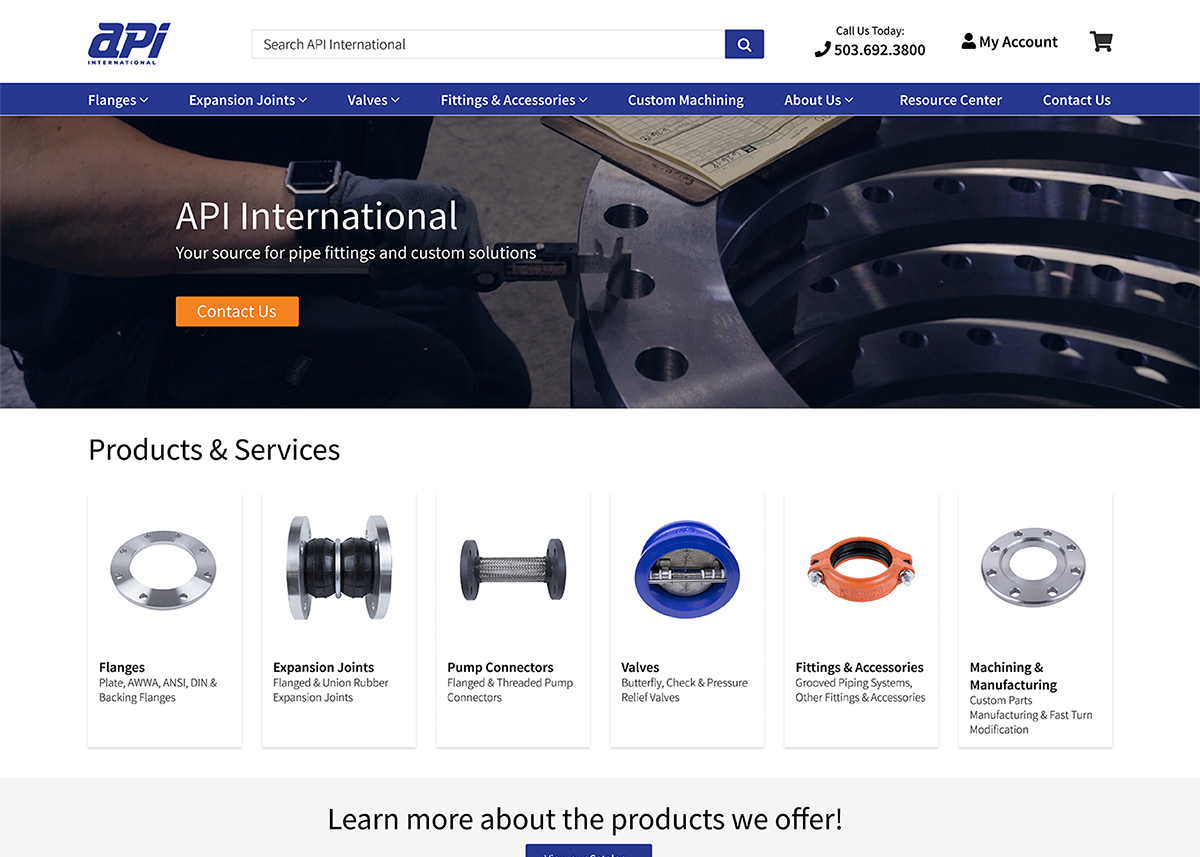
Task: Click the View our Catalog button
Action: (x=588, y=853)
